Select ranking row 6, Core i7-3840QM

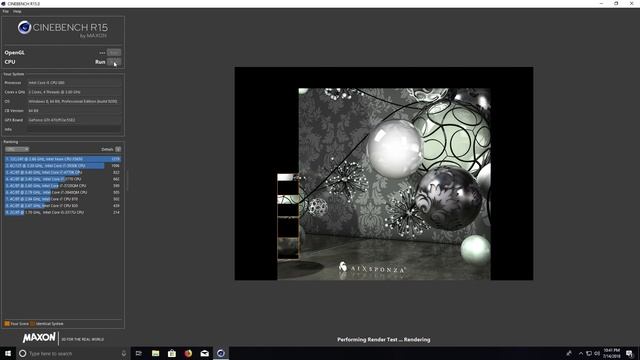coord(63,192)
